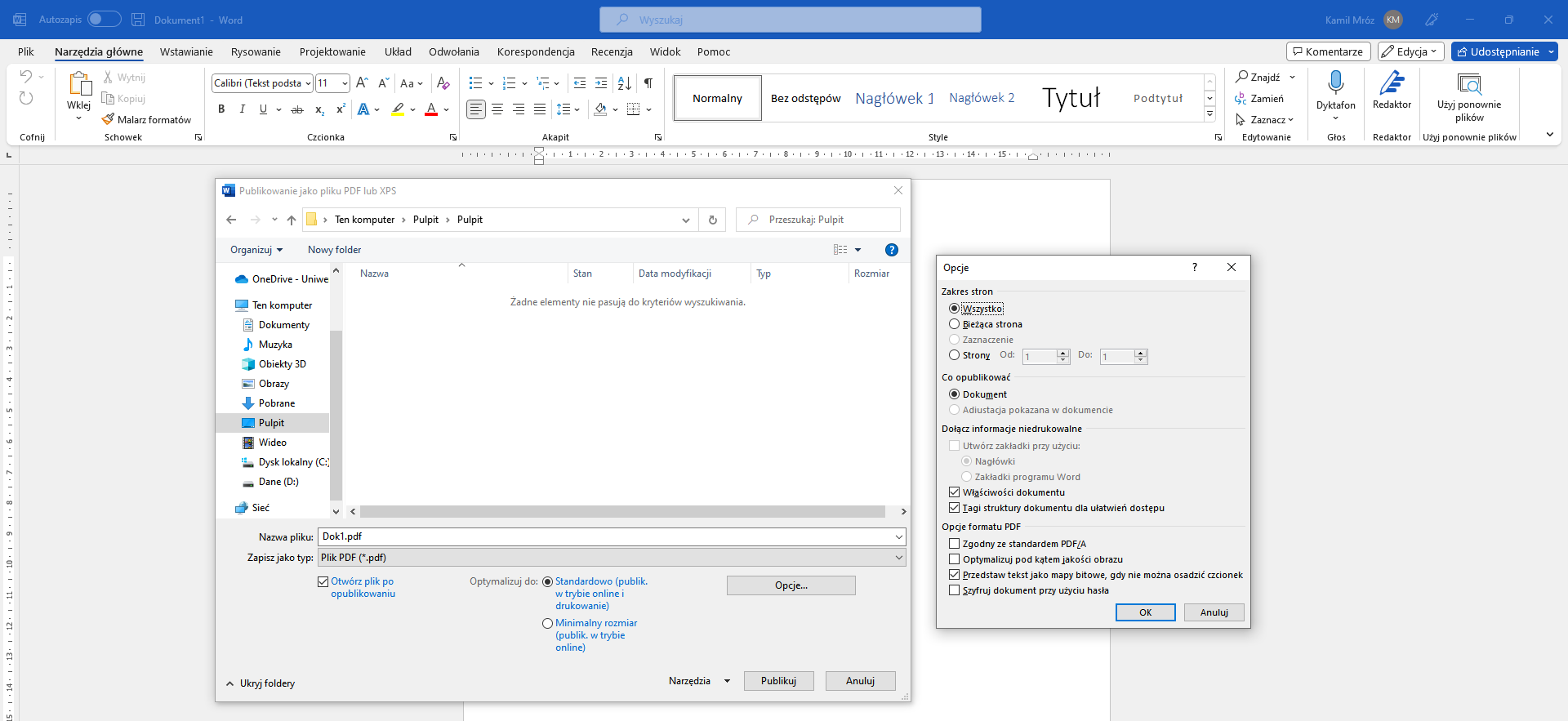Expand the address bar path dropdown
The height and width of the screenshot is (721, 1568).
tap(685, 220)
